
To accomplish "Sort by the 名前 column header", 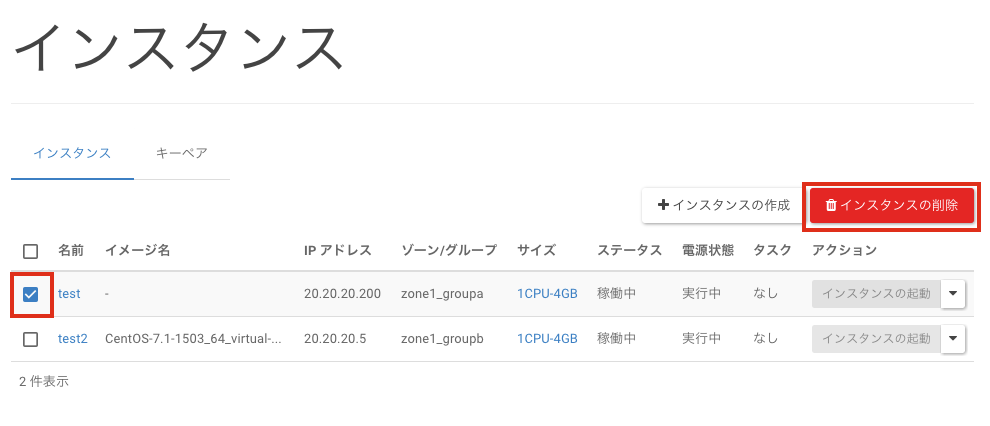I will click(71, 250).
